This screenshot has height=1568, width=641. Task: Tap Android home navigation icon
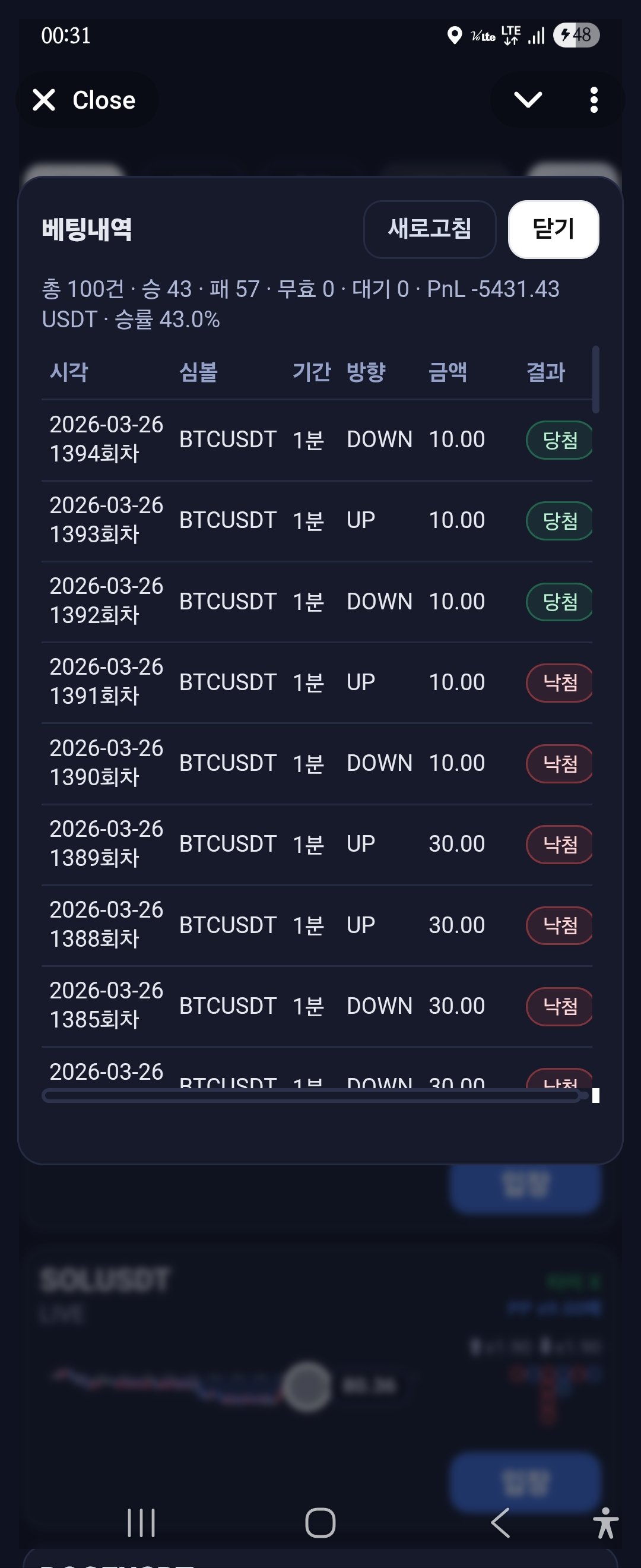[320, 1522]
